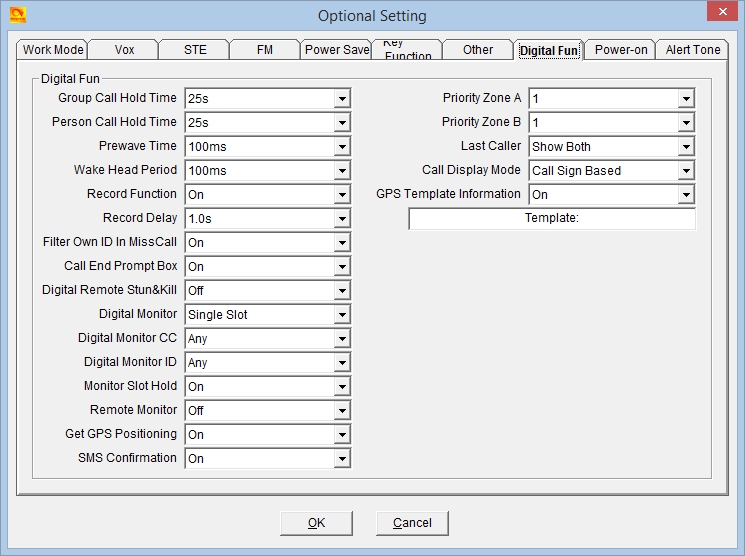Screen dimensions: 745x556
Task: Open the Key Function tab
Action: pos(408,49)
